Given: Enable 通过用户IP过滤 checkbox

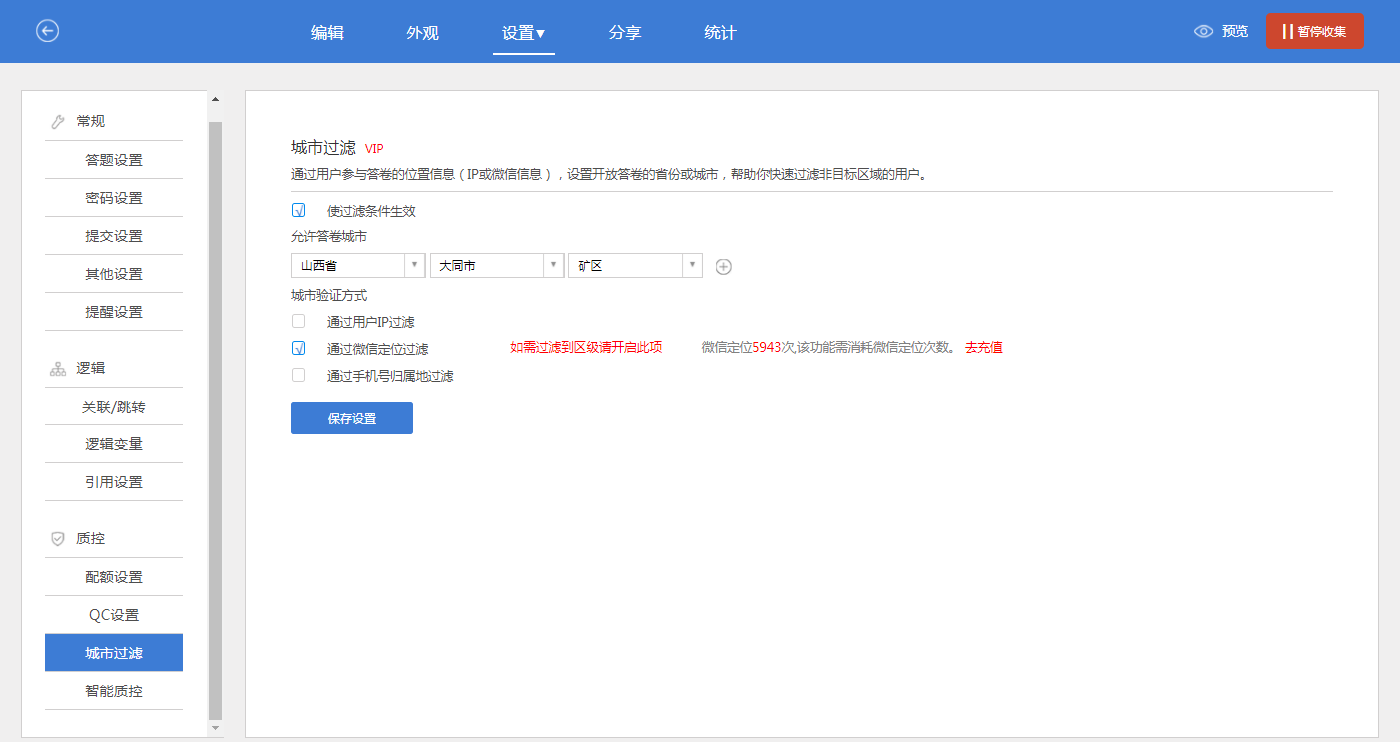Looking at the screenshot, I should (x=298, y=322).
